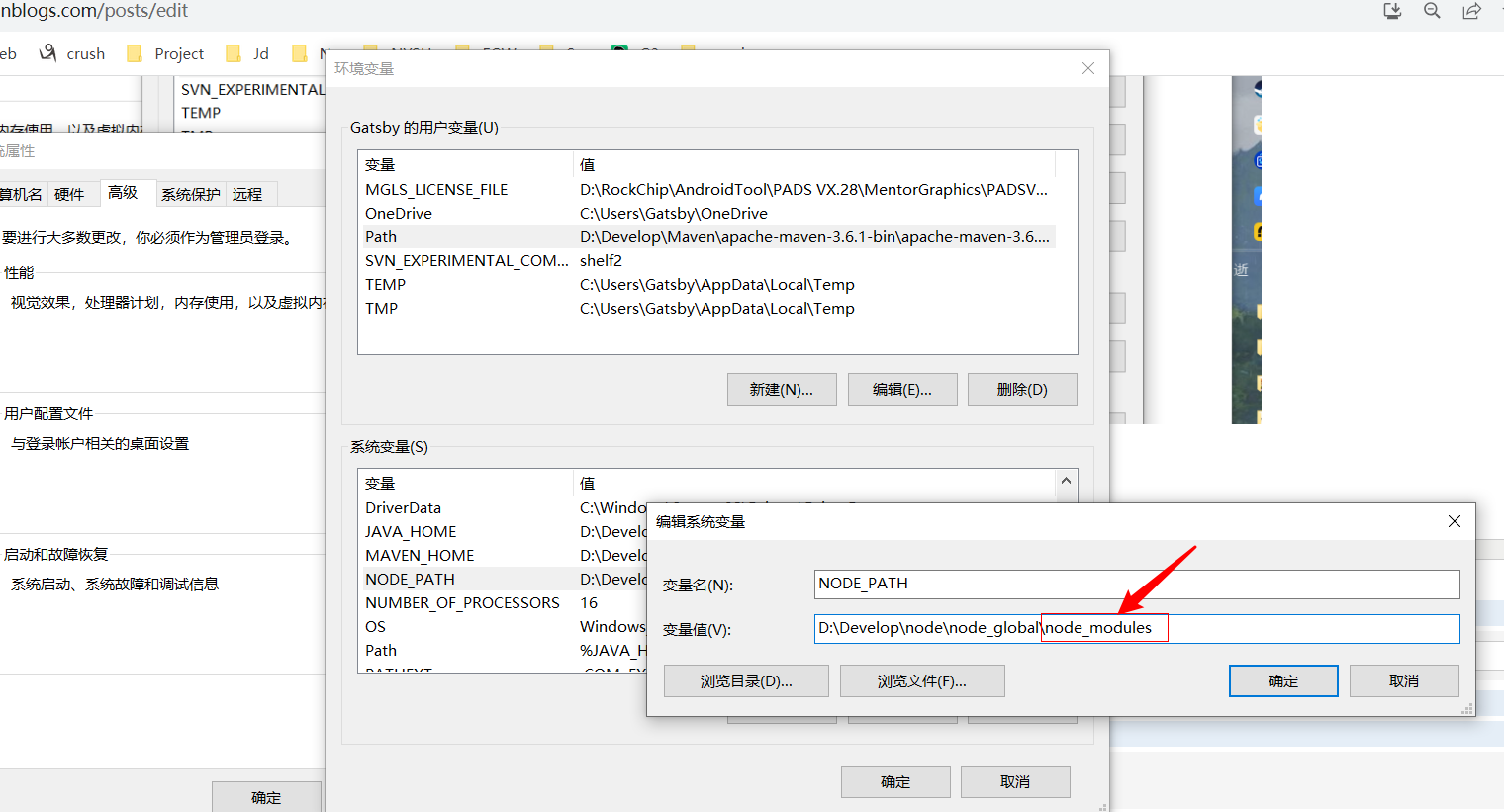Select the TEMP user variable row

[706, 284]
